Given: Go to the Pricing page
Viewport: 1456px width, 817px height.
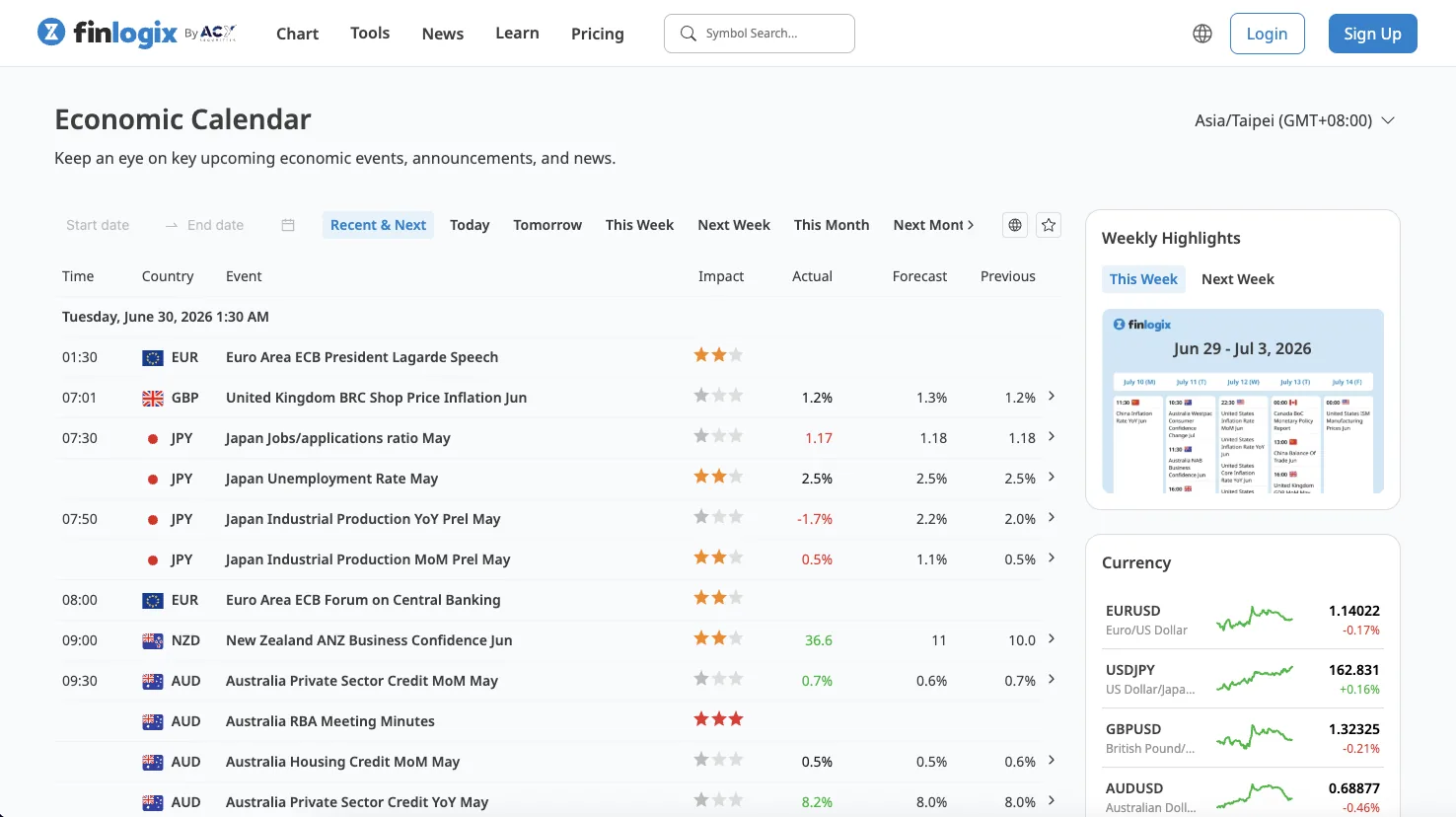Looking at the screenshot, I should click(598, 34).
